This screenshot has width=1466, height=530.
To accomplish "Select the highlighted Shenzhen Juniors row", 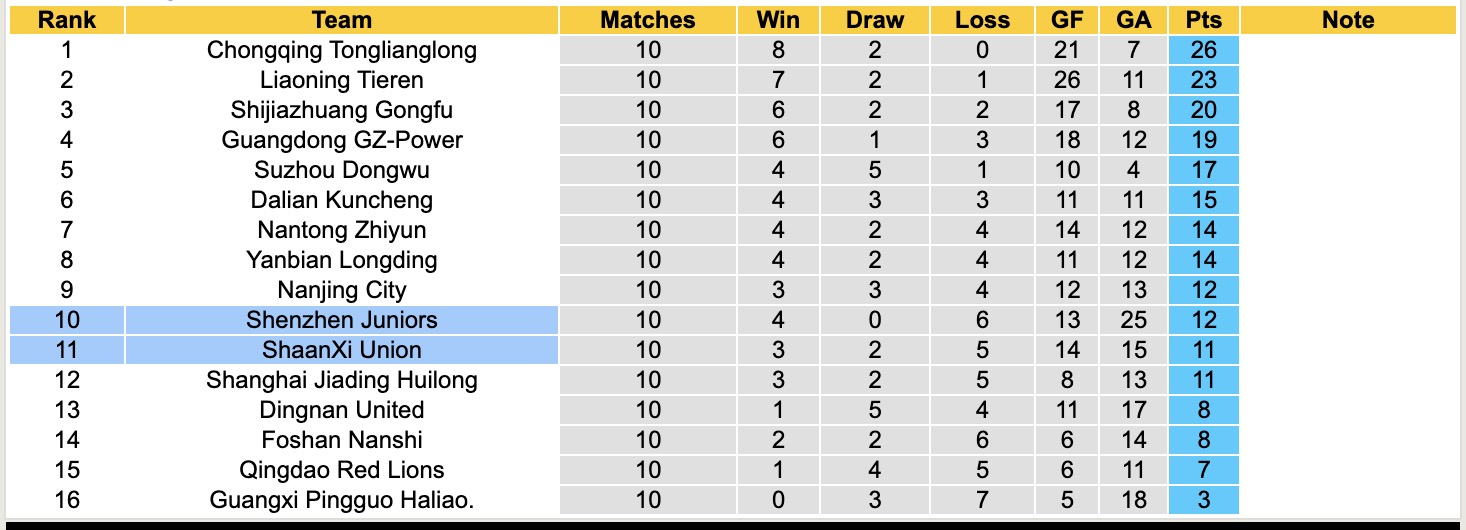I will [342, 320].
